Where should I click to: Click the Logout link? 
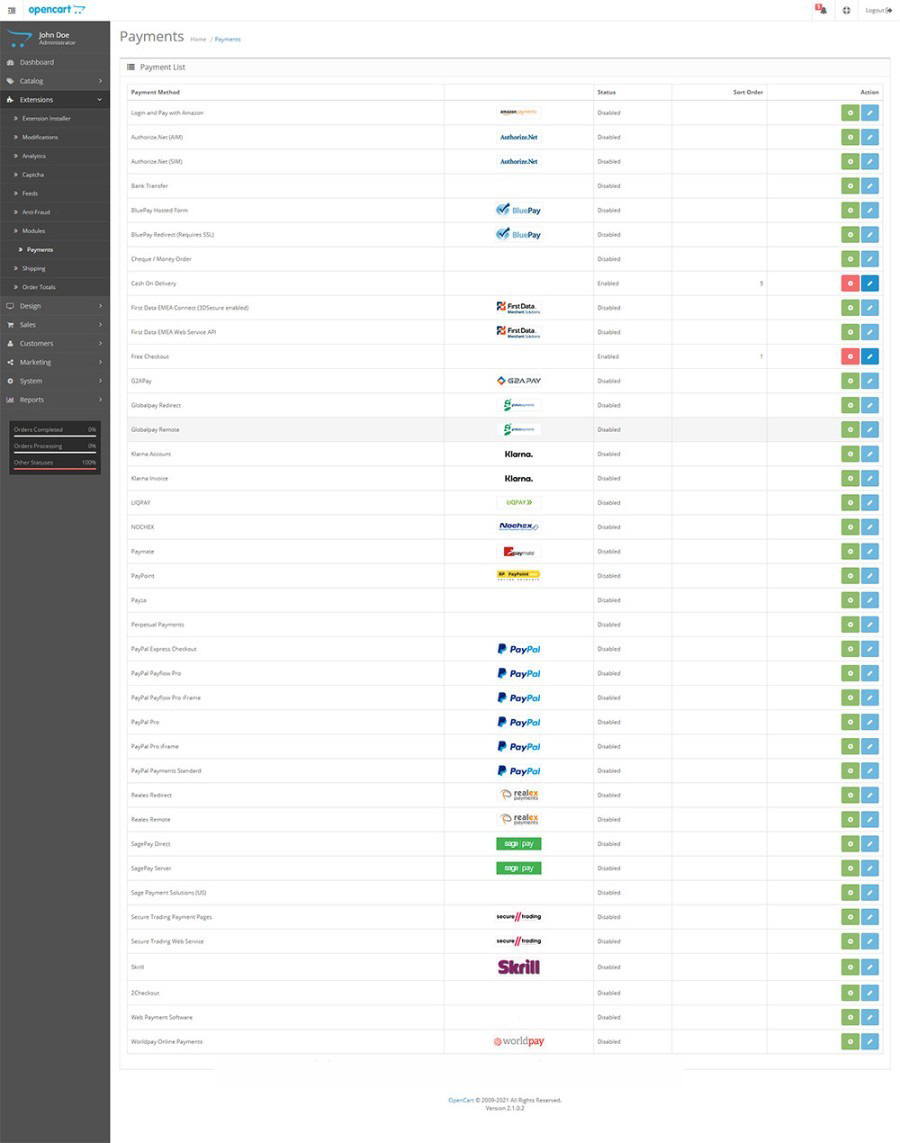pos(877,10)
